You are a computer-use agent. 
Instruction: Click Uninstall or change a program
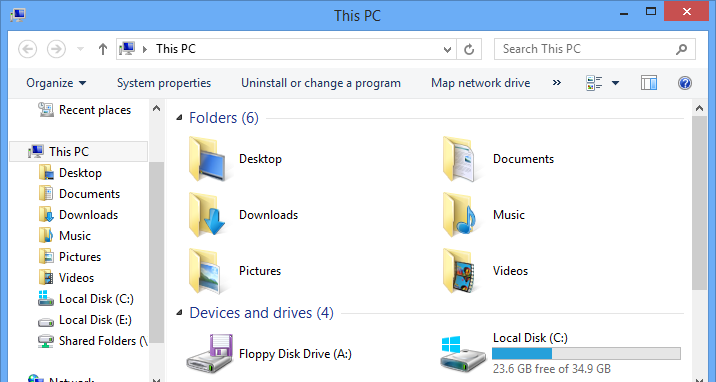click(x=321, y=83)
